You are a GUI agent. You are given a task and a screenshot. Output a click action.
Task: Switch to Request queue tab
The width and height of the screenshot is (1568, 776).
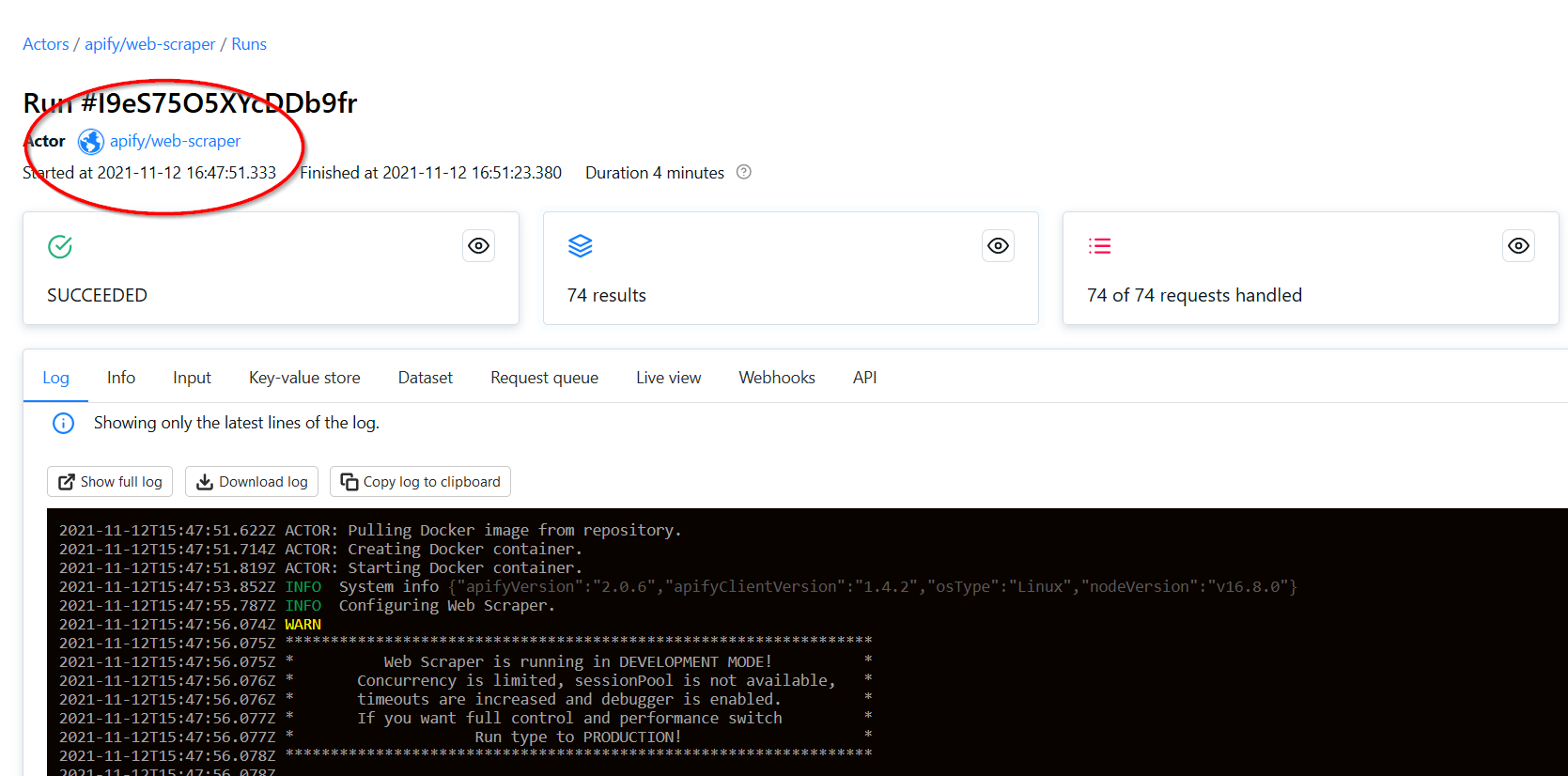point(544,378)
